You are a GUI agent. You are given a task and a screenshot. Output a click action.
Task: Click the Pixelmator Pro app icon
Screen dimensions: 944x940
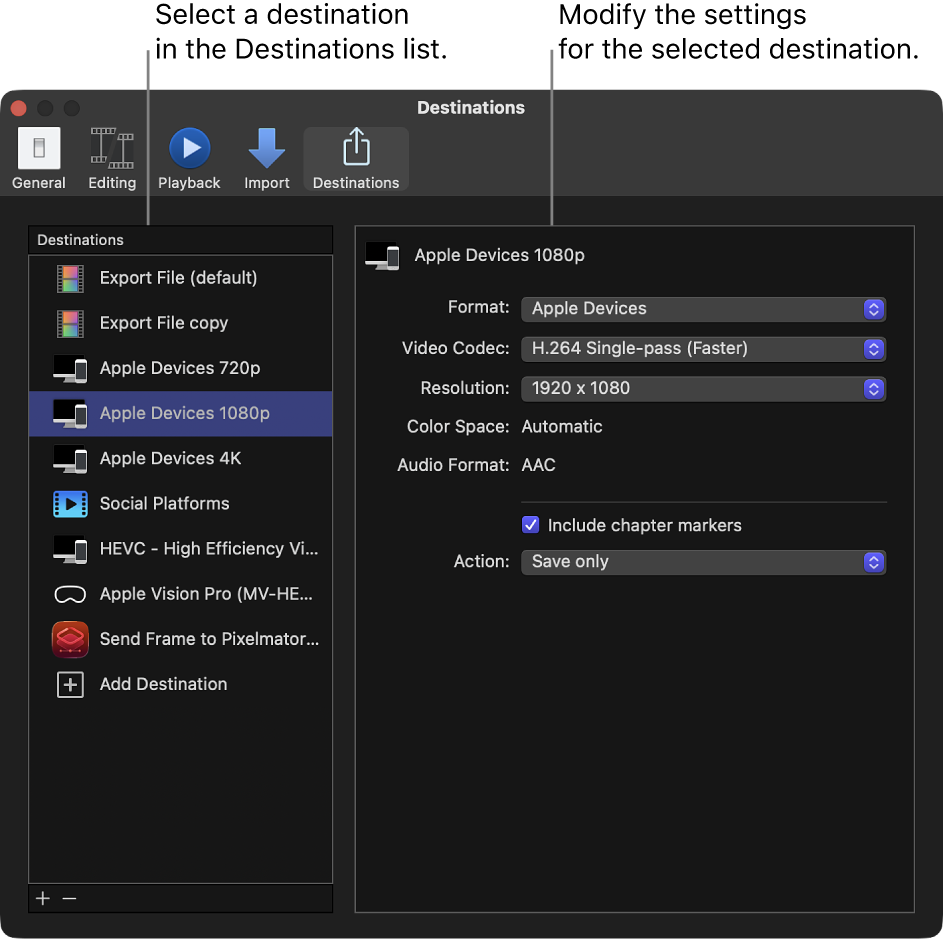tap(70, 640)
